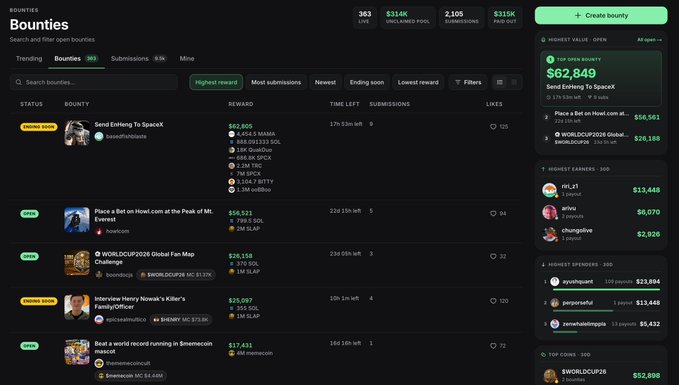Click perporseful spending progress bar
This screenshot has width=679, height=385.
606,311
